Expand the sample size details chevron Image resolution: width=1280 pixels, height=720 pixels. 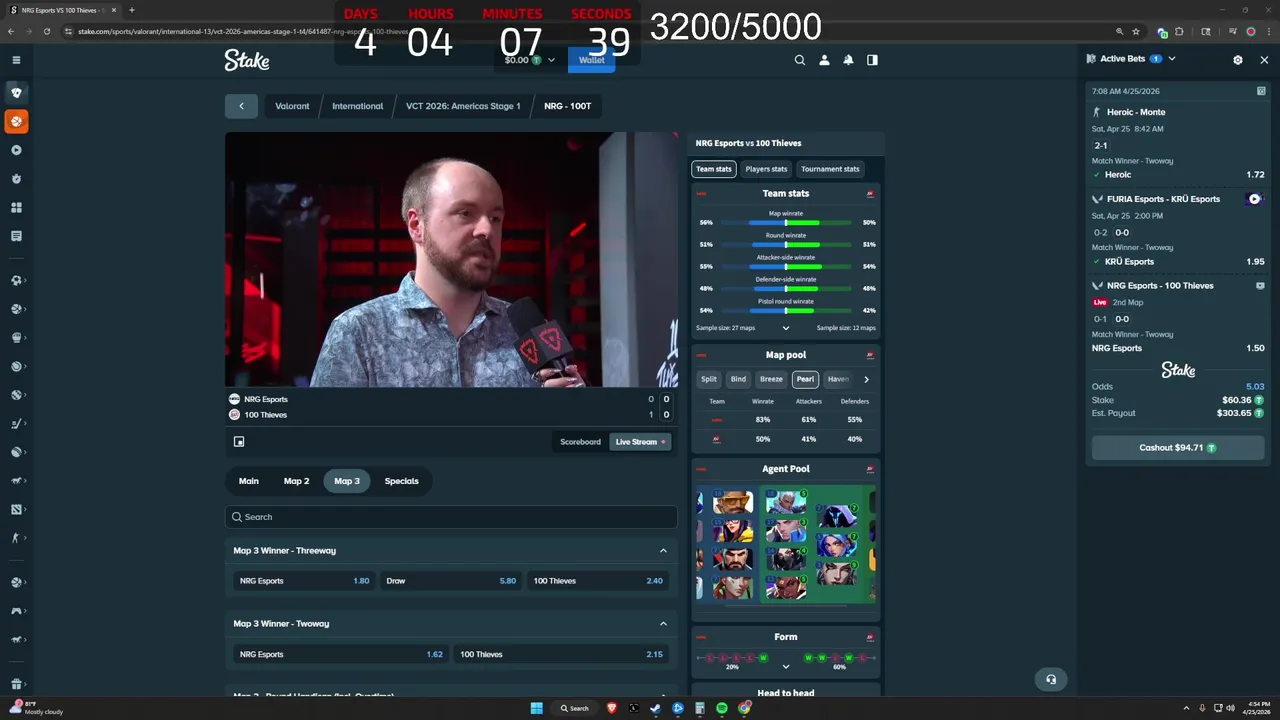(786, 328)
